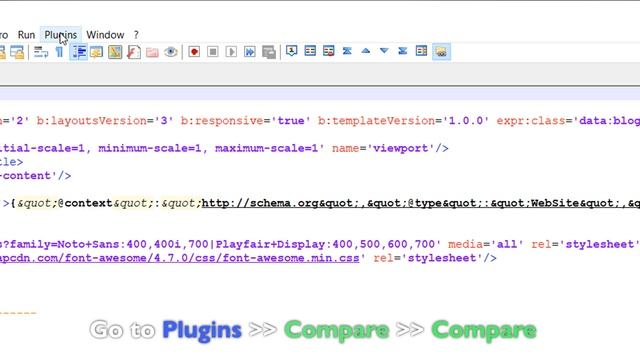
Task: Toggle document map icon
Action: coord(115,52)
